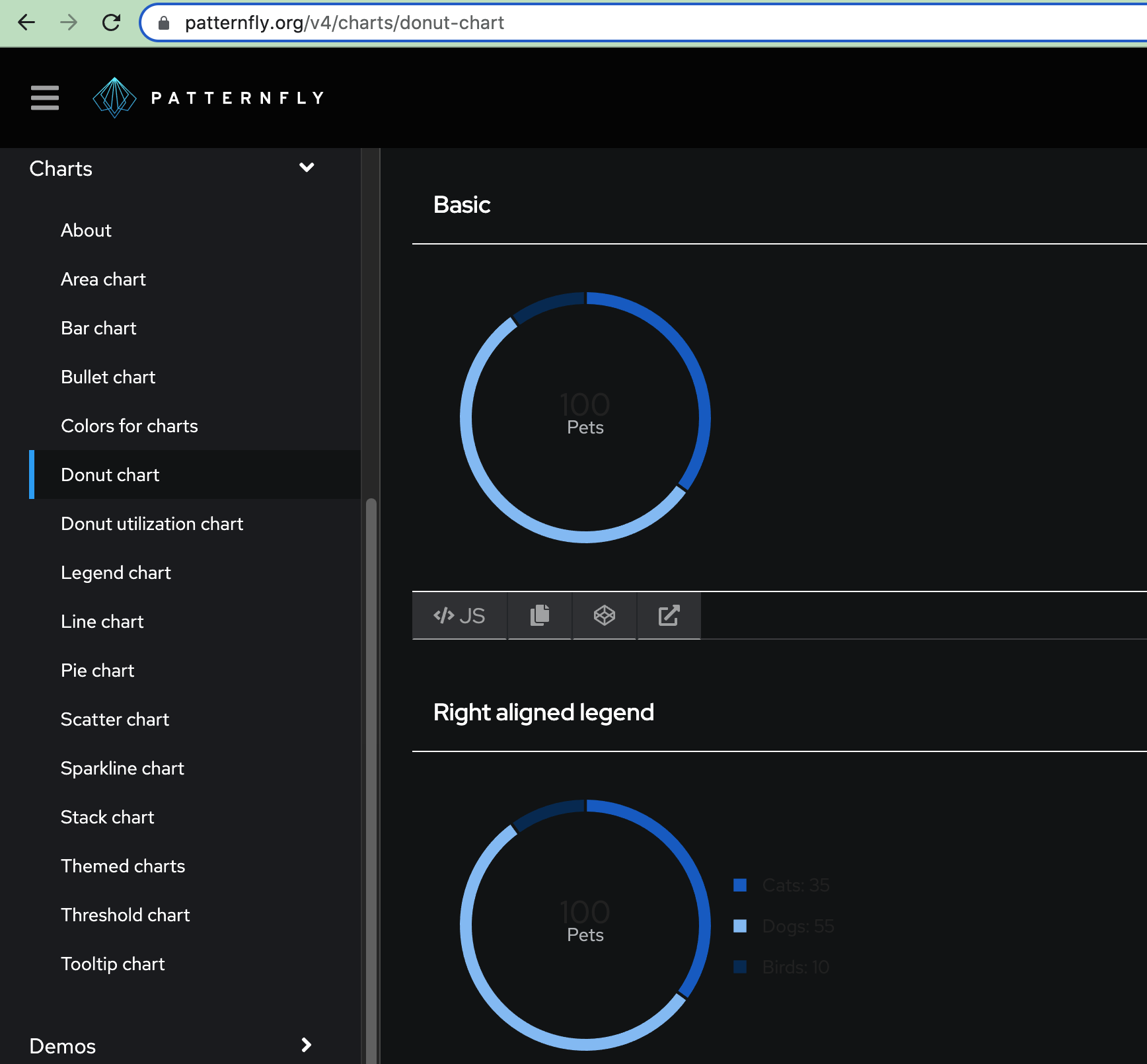Go back to the previous browser page

[26, 22]
